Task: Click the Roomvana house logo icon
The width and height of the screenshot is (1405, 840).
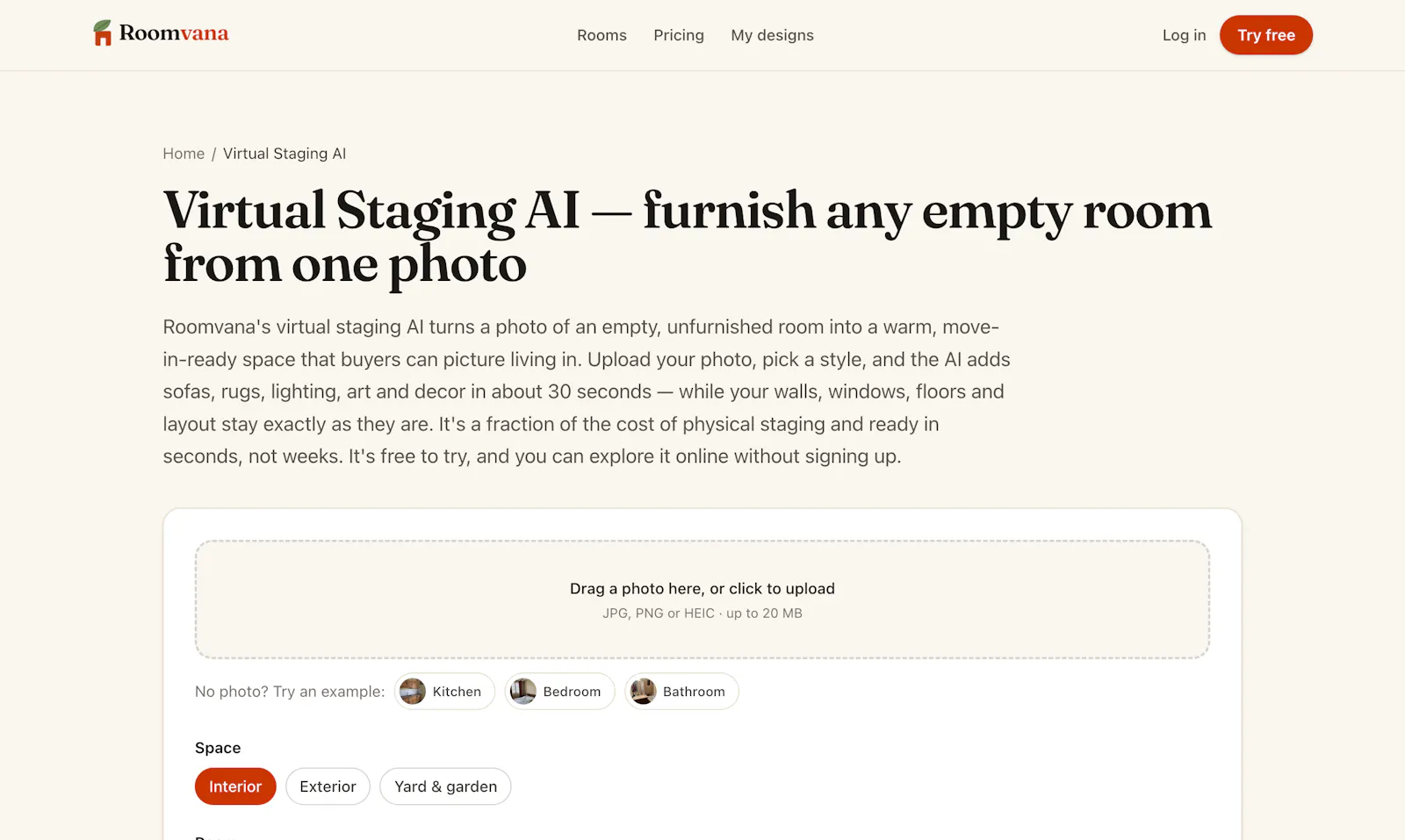Action: click(103, 33)
